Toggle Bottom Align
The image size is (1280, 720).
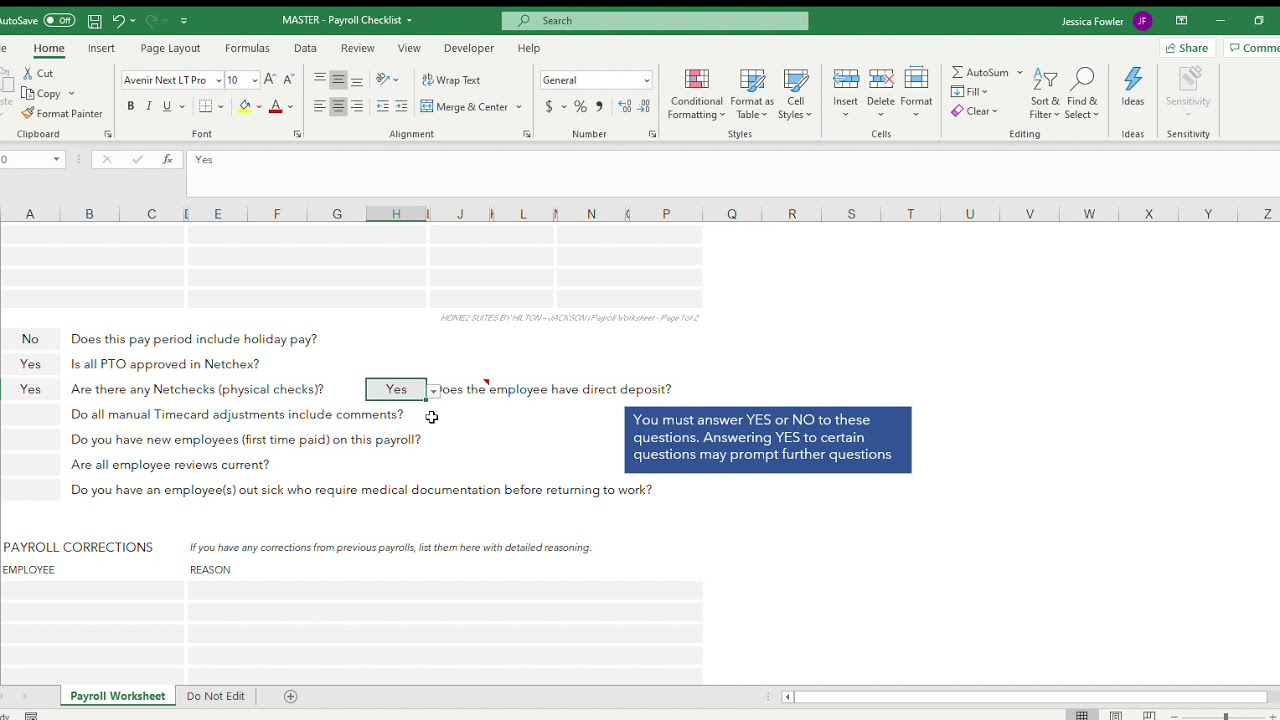click(x=357, y=80)
